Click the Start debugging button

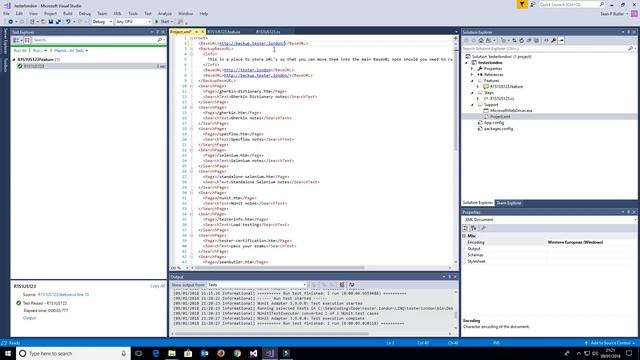162,22
